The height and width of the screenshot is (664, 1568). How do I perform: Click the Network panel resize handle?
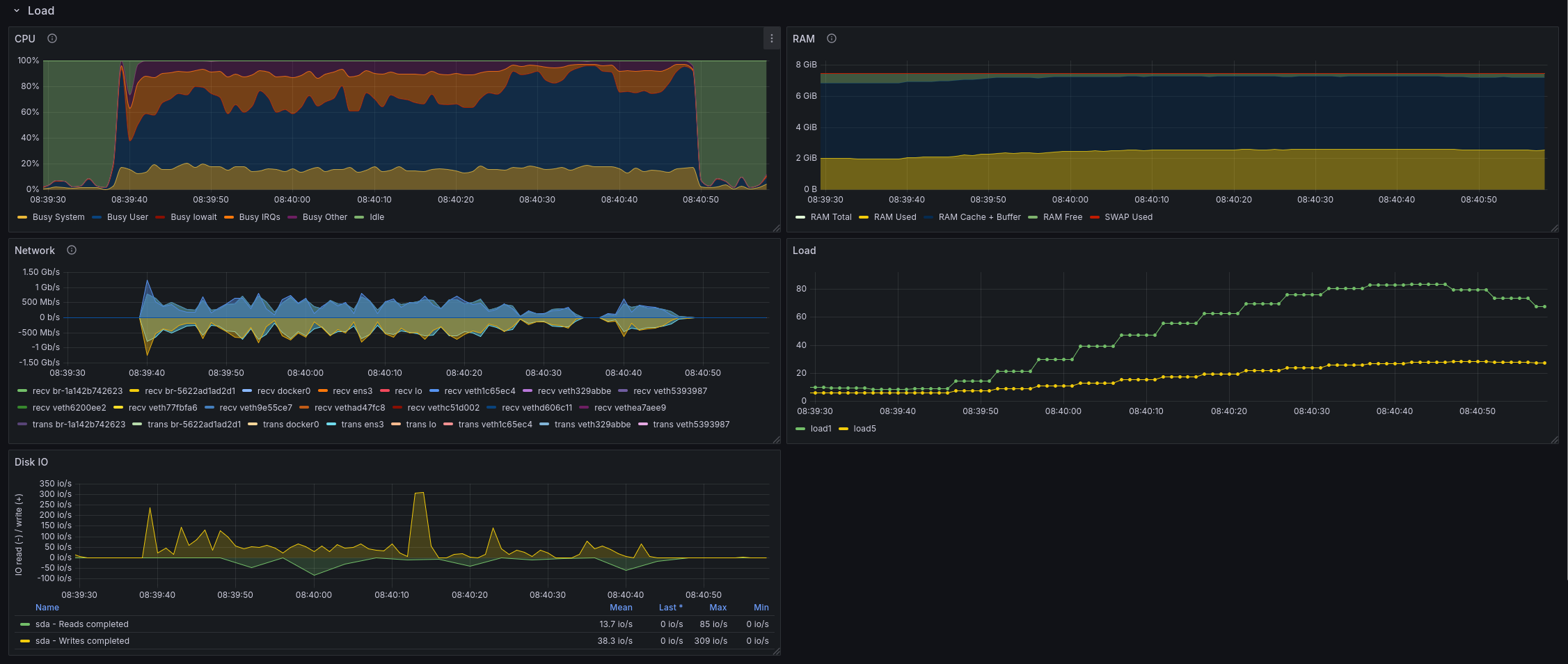(777, 440)
